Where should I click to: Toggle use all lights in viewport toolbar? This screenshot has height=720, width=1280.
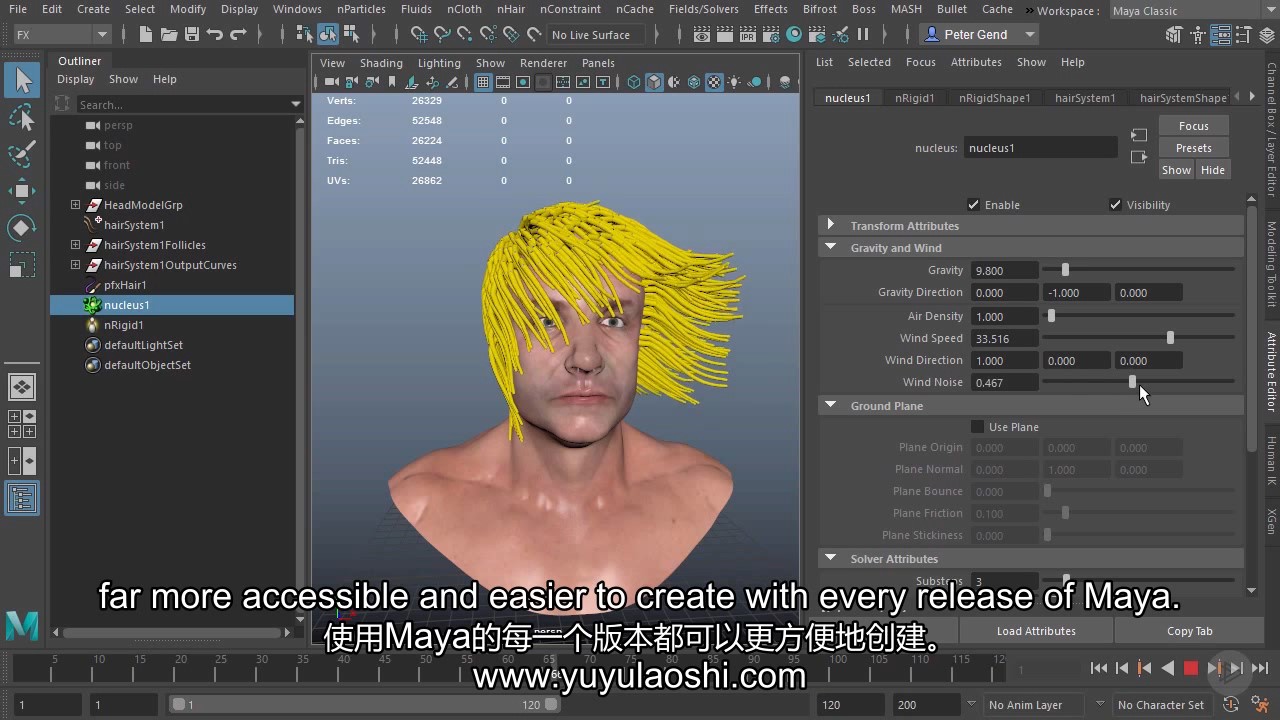click(x=734, y=82)
